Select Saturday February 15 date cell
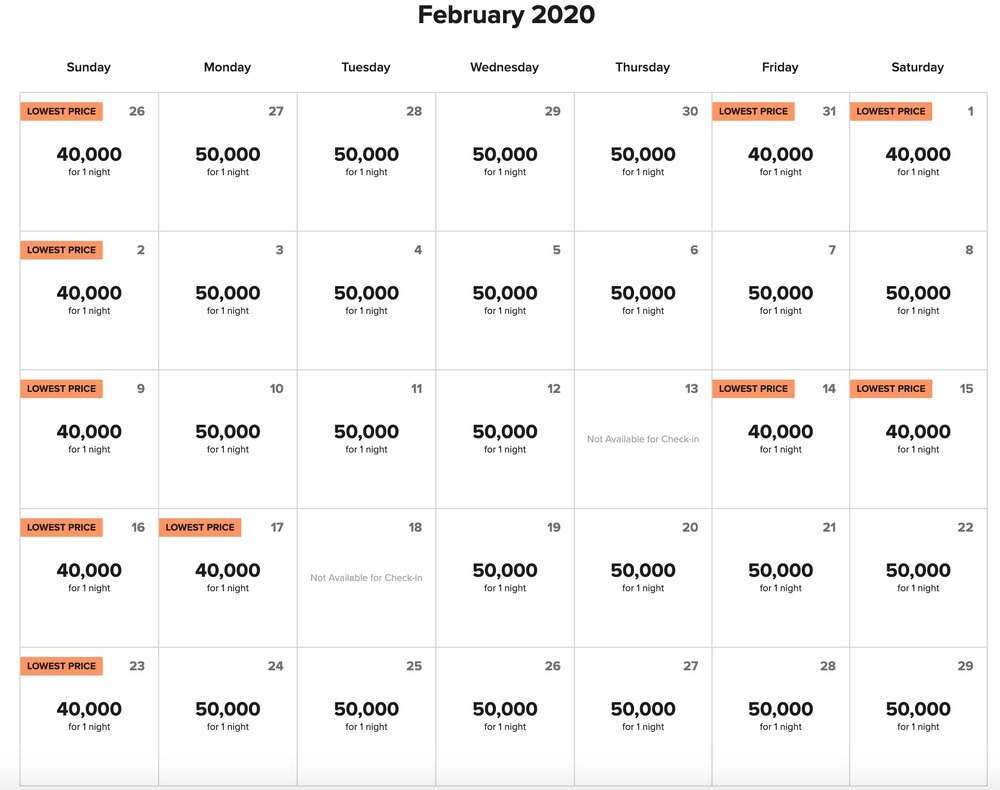The image size is (1000, 790). pos(917,438)
